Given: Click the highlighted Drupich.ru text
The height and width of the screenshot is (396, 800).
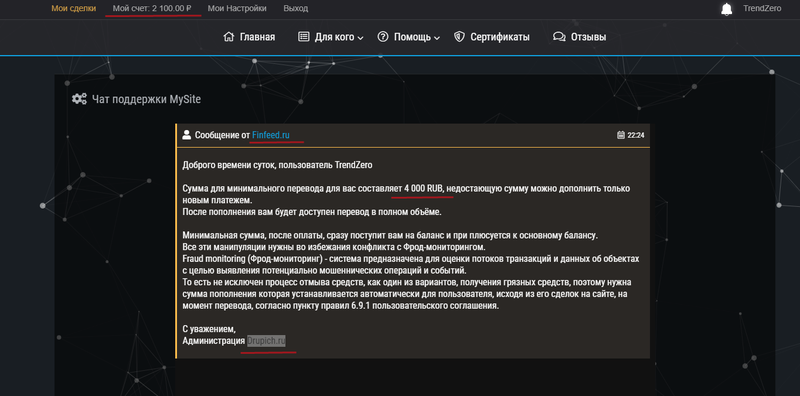Looking at the screenshot, I should [x=266, y=341].
